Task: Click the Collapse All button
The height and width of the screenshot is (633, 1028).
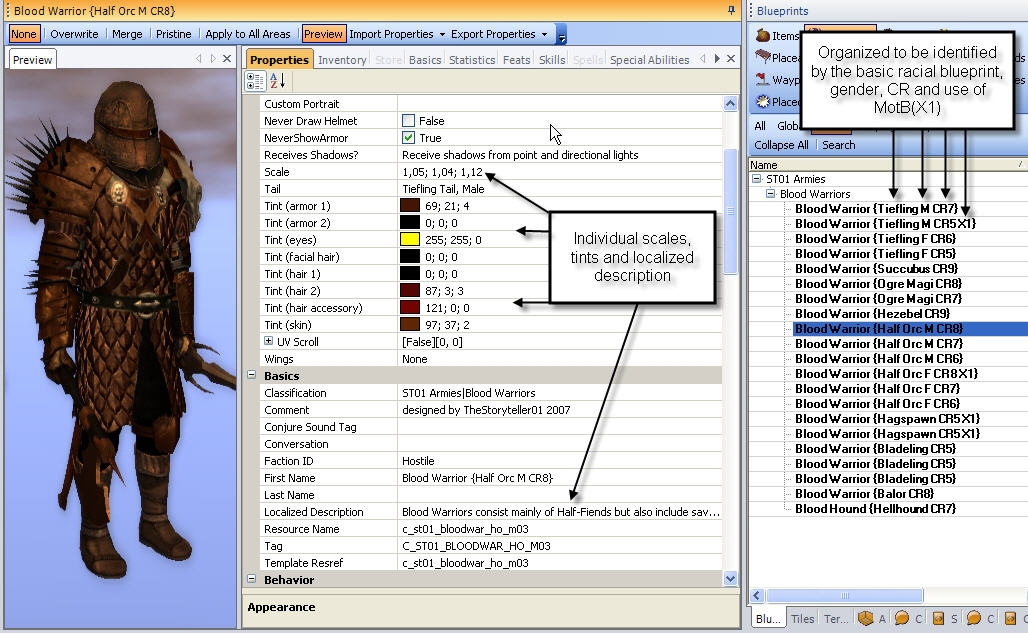Action: click(x=781, y=145)
